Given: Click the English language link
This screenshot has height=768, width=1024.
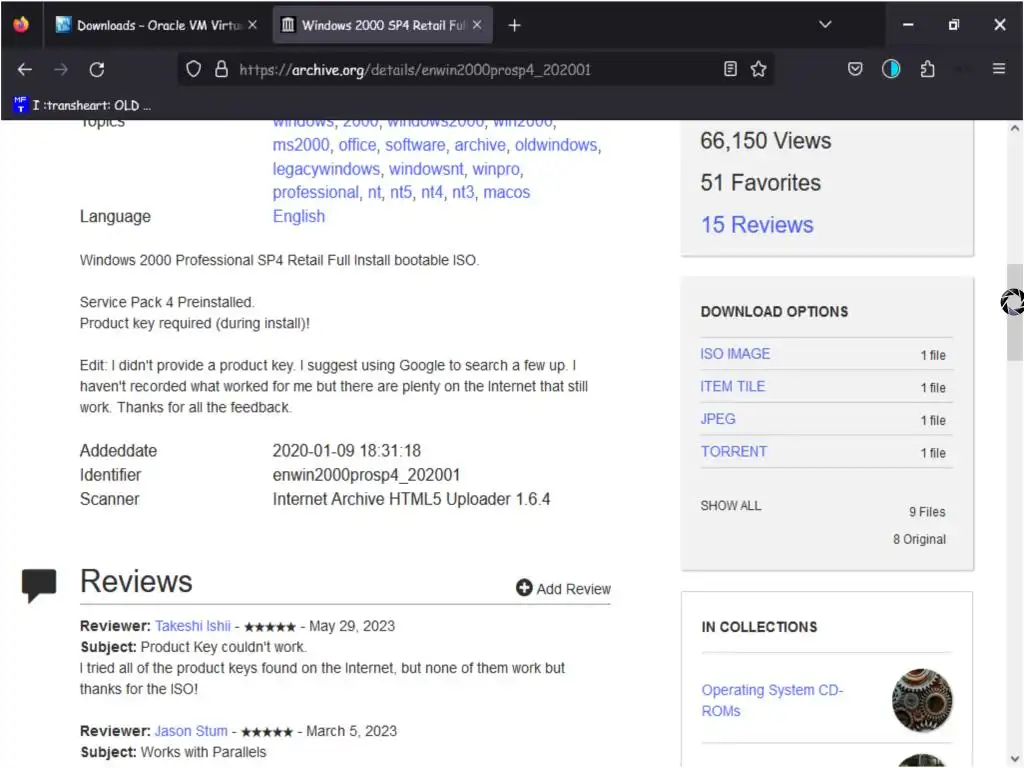Looking at the screenshot, I should click(298, 217).
